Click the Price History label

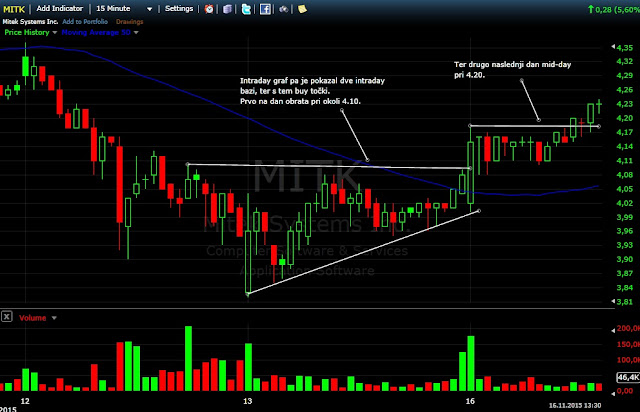[27, 32]
